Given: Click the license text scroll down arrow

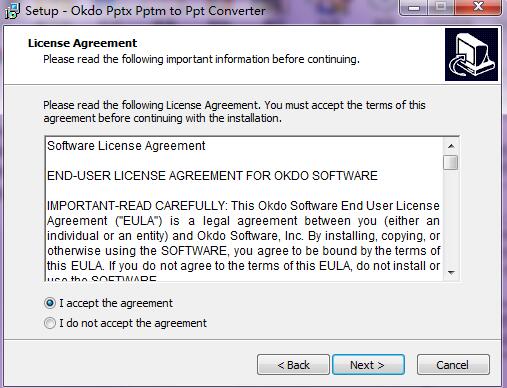Looking at the screenshot, I should (x=451, y=273).
